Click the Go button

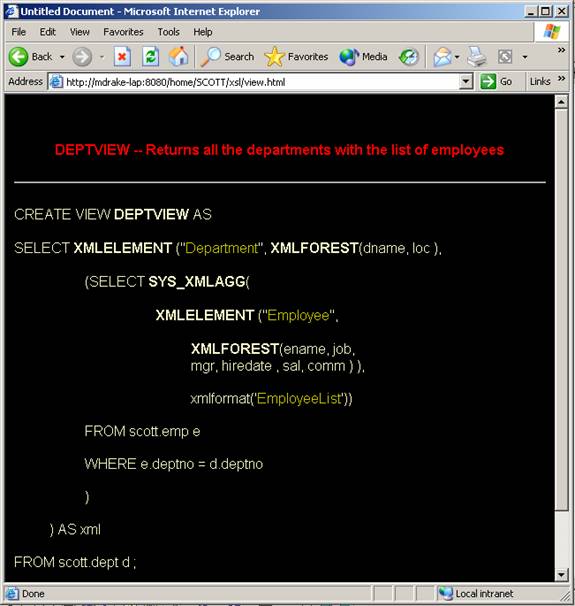(x=496, y=82)
